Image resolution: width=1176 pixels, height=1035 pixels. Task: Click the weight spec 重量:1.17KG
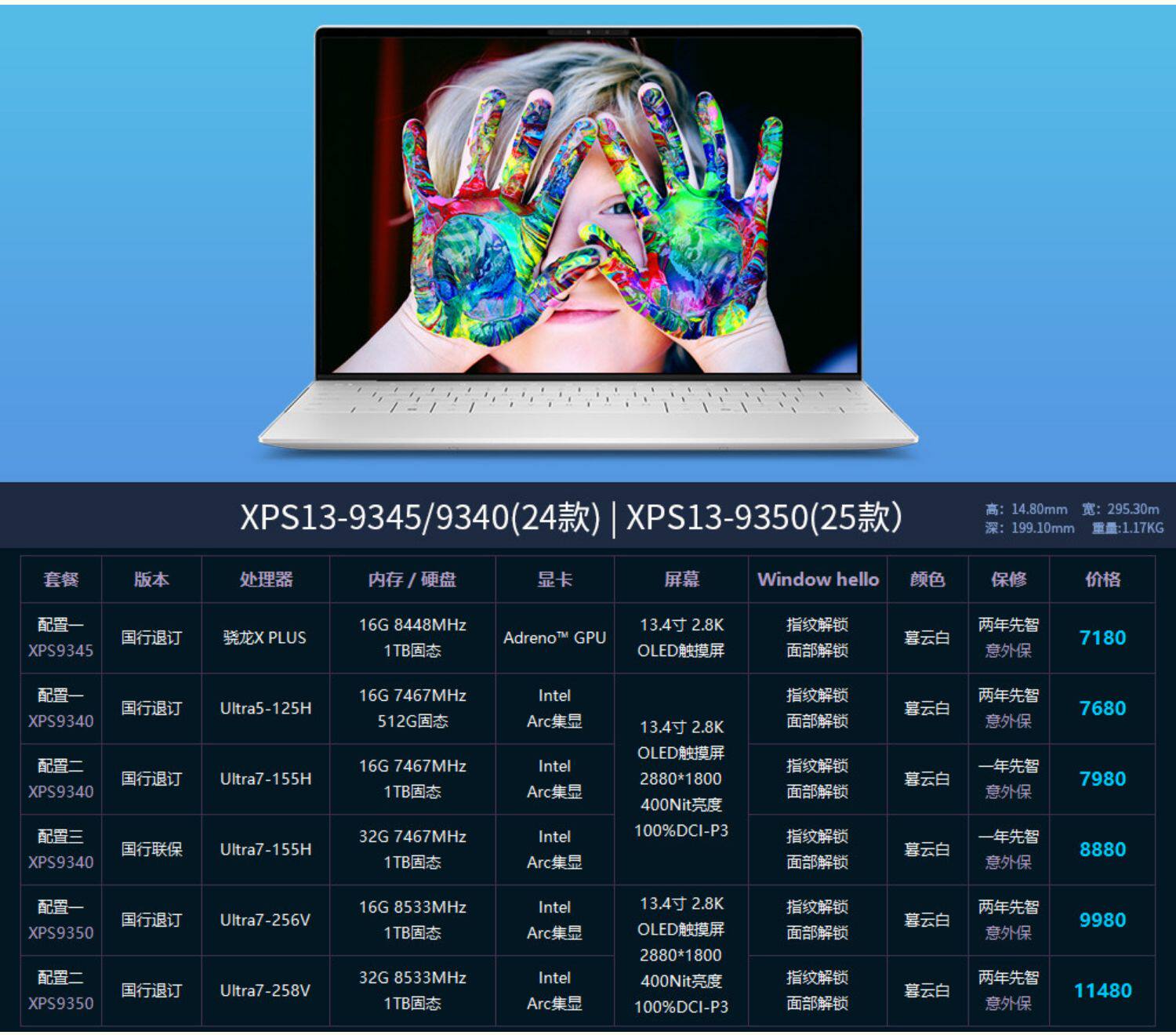pos(1127,528)
